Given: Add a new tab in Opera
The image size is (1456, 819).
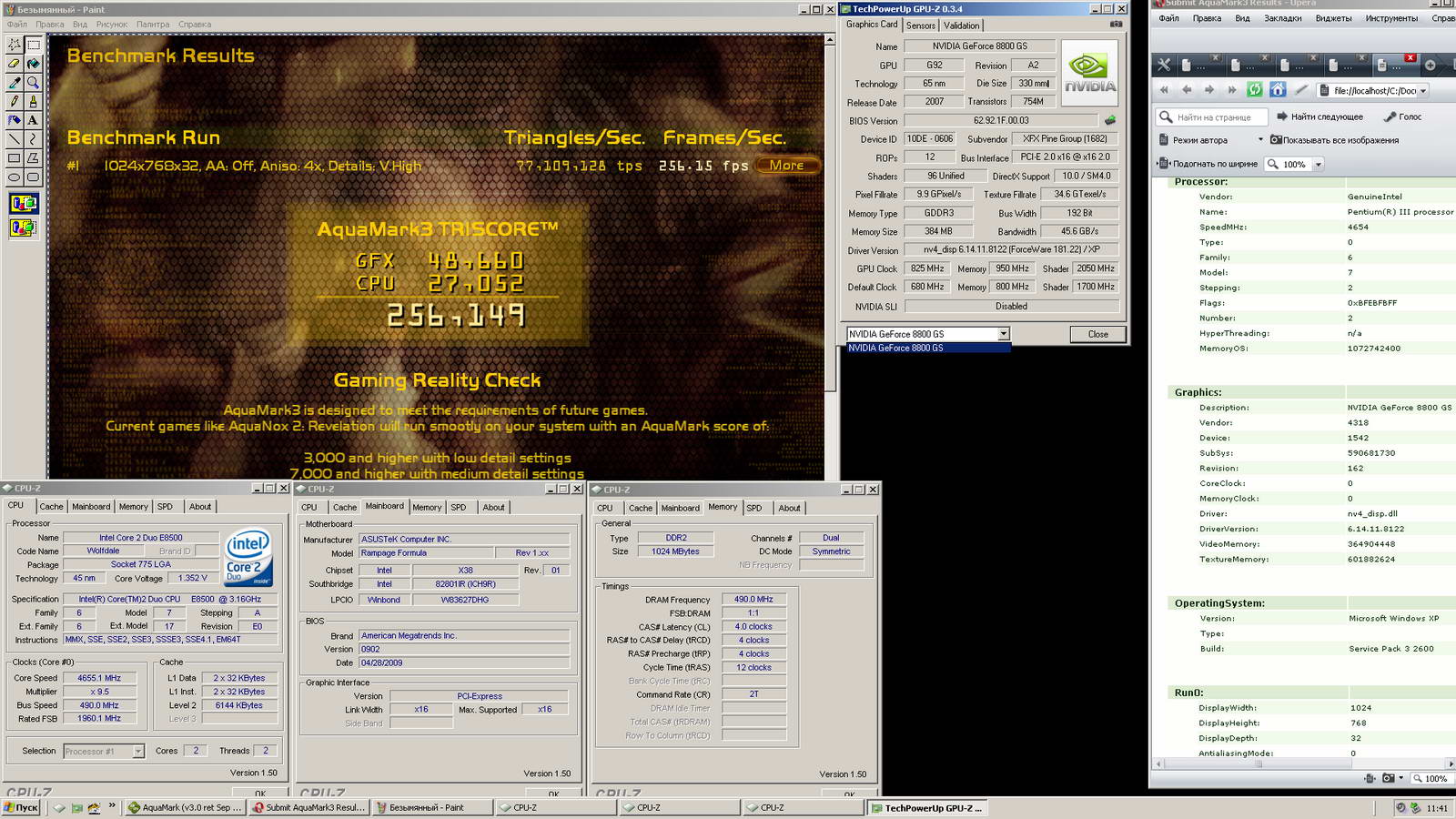Looking at the screenshot, I should click(x=1430, y=65).
